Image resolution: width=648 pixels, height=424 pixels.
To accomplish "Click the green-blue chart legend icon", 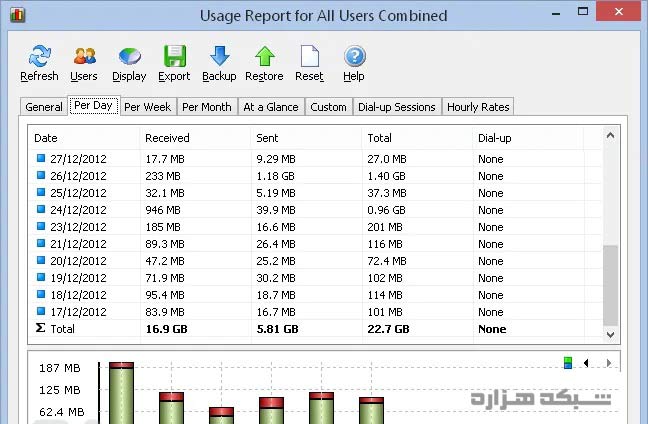I will pyautogui.click(x=568, y=363).
